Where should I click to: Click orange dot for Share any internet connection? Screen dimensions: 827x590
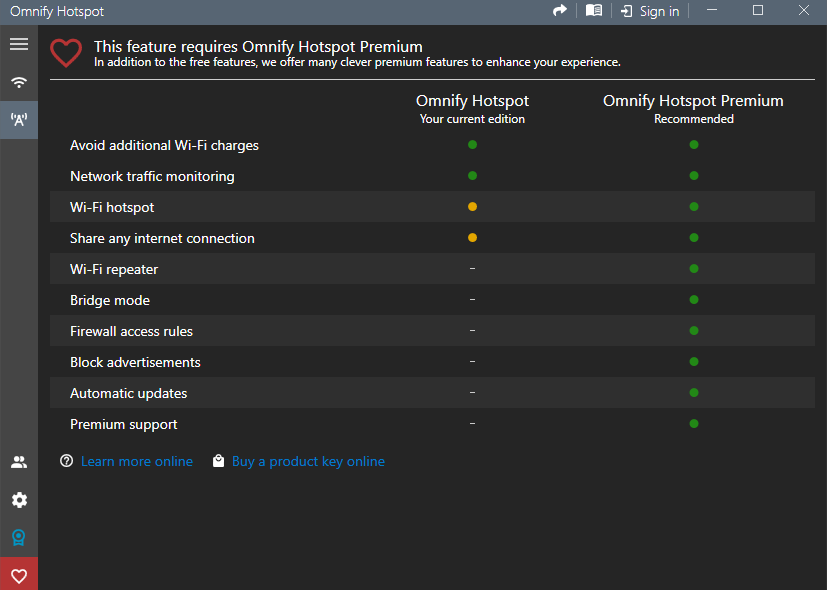tap(472, 238)
